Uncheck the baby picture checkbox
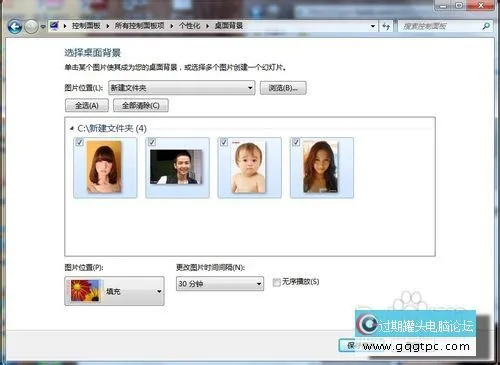500x365 pixels. pyautogui.click(x=224, y=142)
